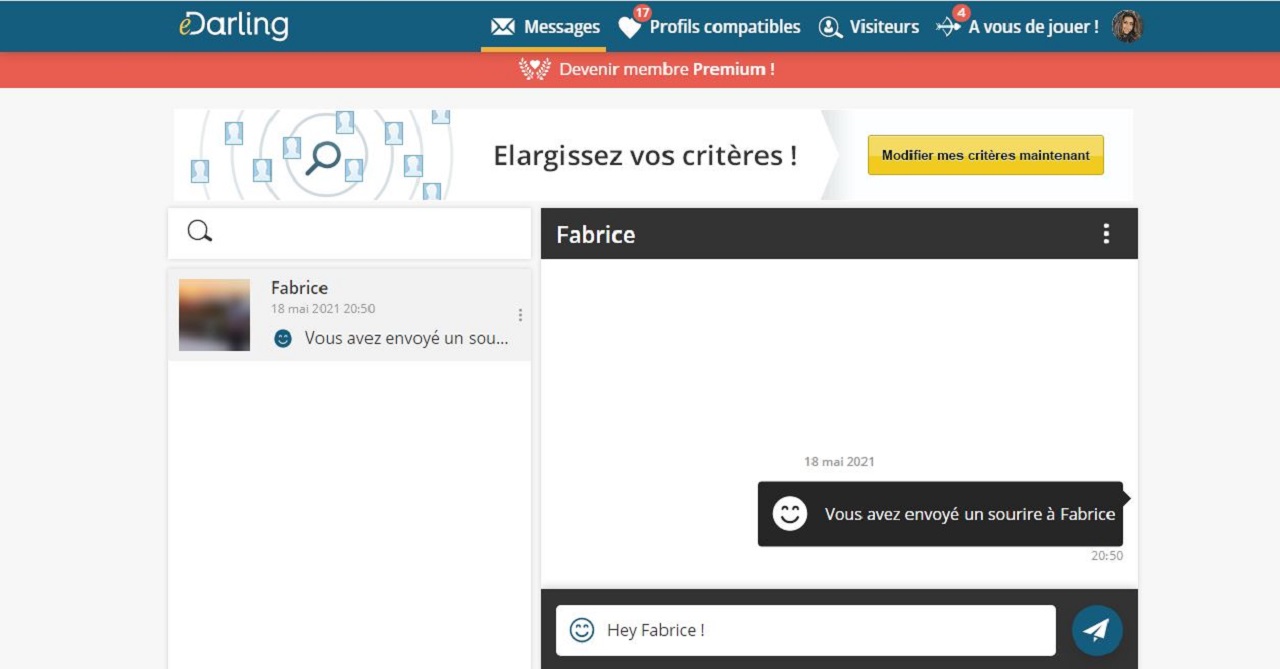Viewport: 1280px width, 669px height.
Task: Click 'Modifier mes critères maintenant'
Action: tap(985, 155)
